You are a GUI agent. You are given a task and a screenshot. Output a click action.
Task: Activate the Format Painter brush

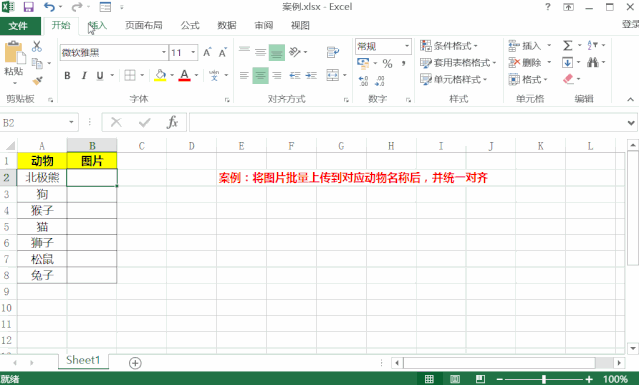37,81
